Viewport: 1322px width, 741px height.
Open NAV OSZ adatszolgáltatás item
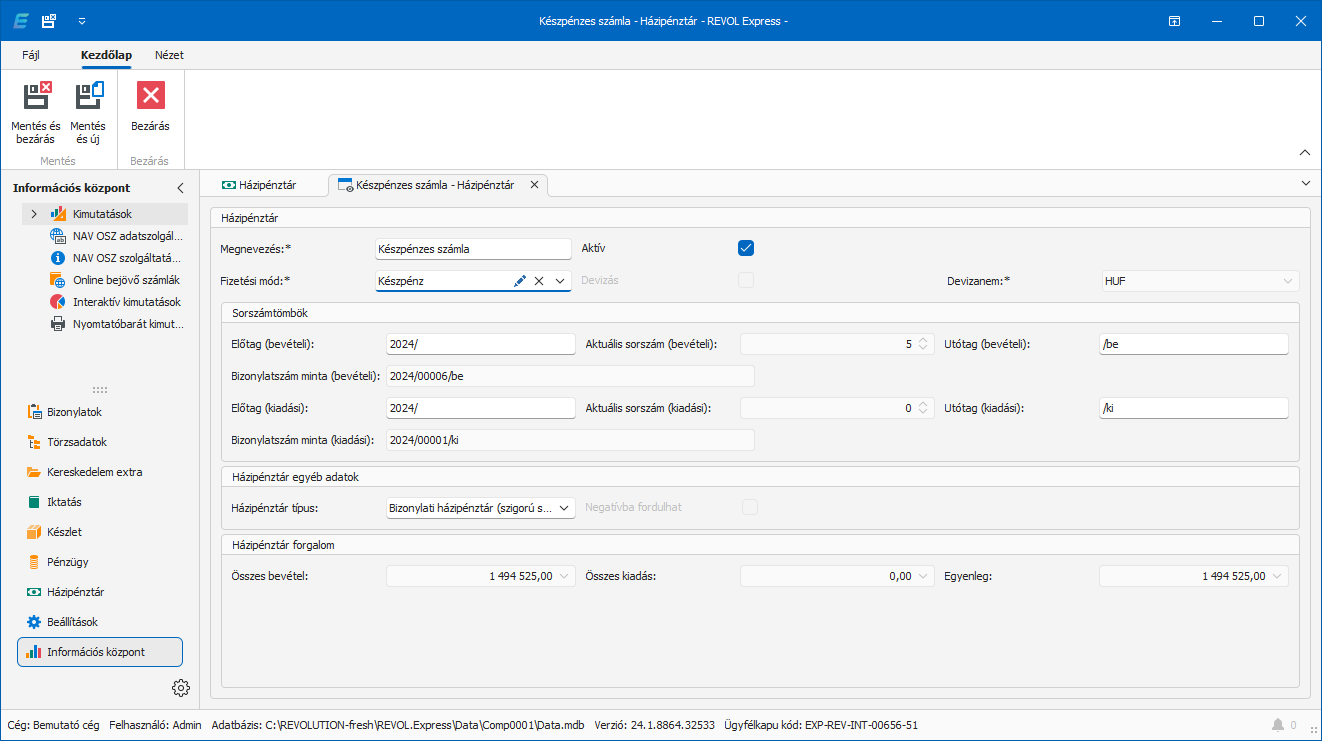click(x=127, y=236)
